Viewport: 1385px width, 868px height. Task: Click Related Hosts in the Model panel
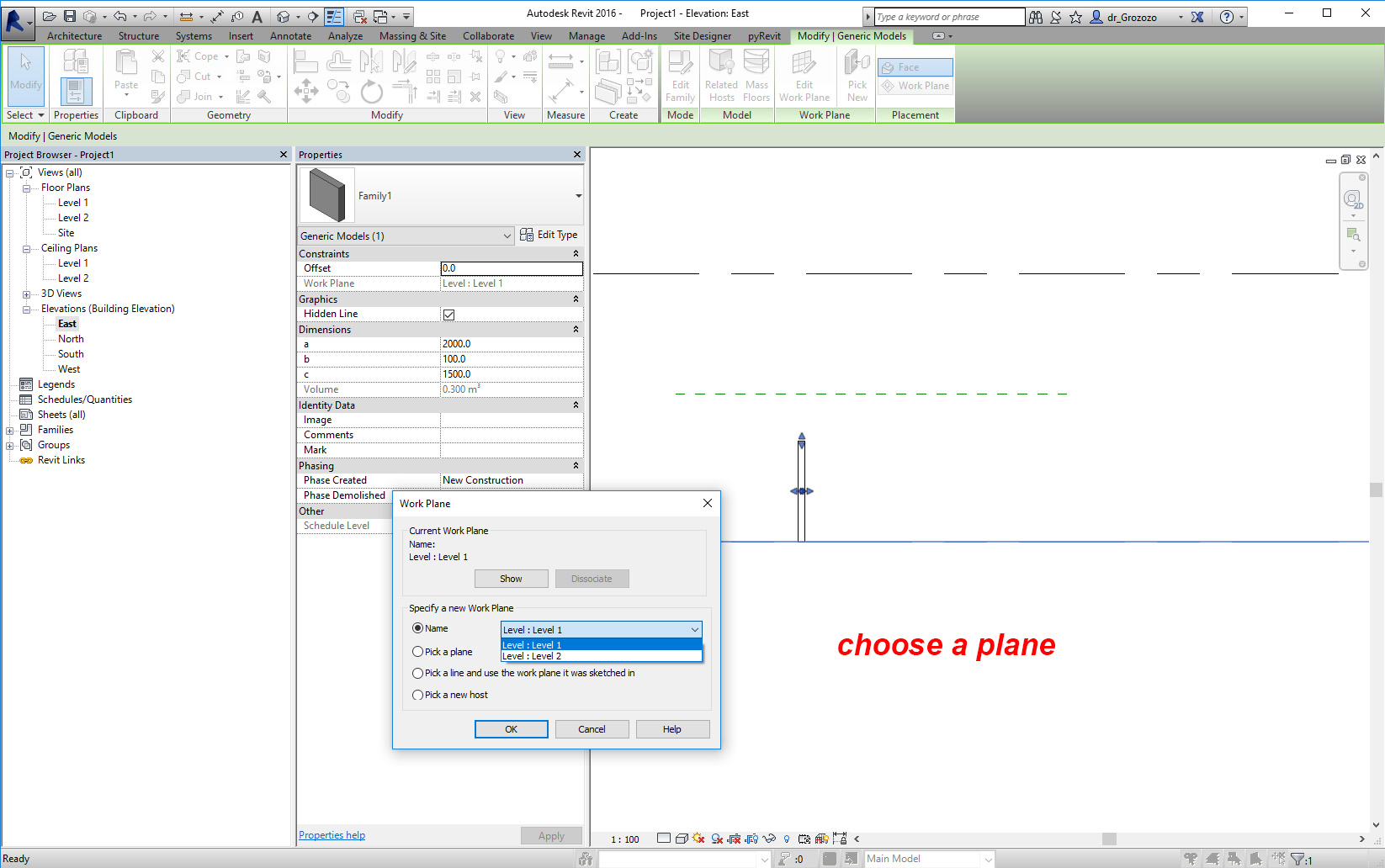point(720,76)
